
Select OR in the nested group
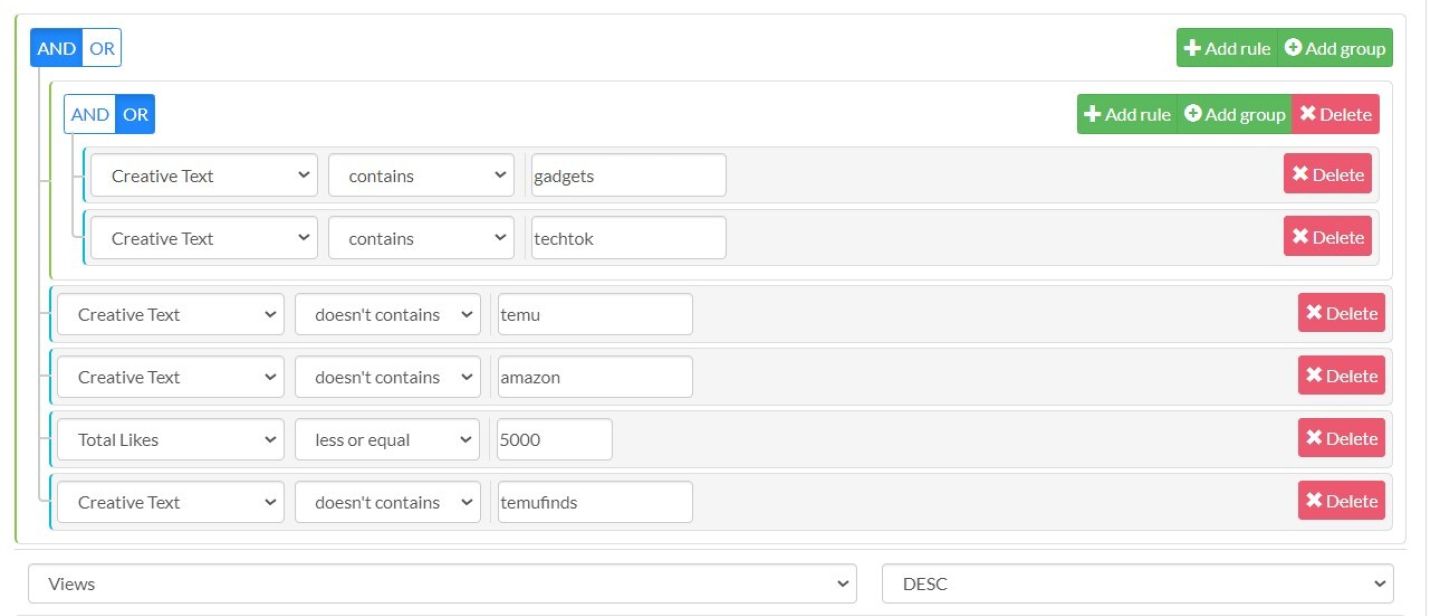(136, 114)
